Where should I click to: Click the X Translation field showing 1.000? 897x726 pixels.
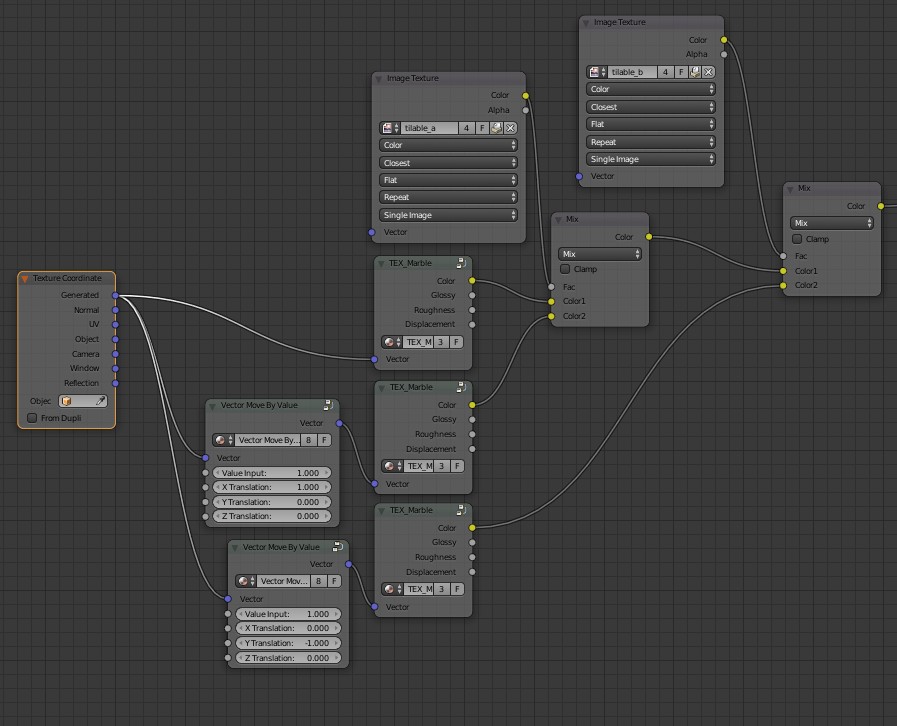[272, 486]
